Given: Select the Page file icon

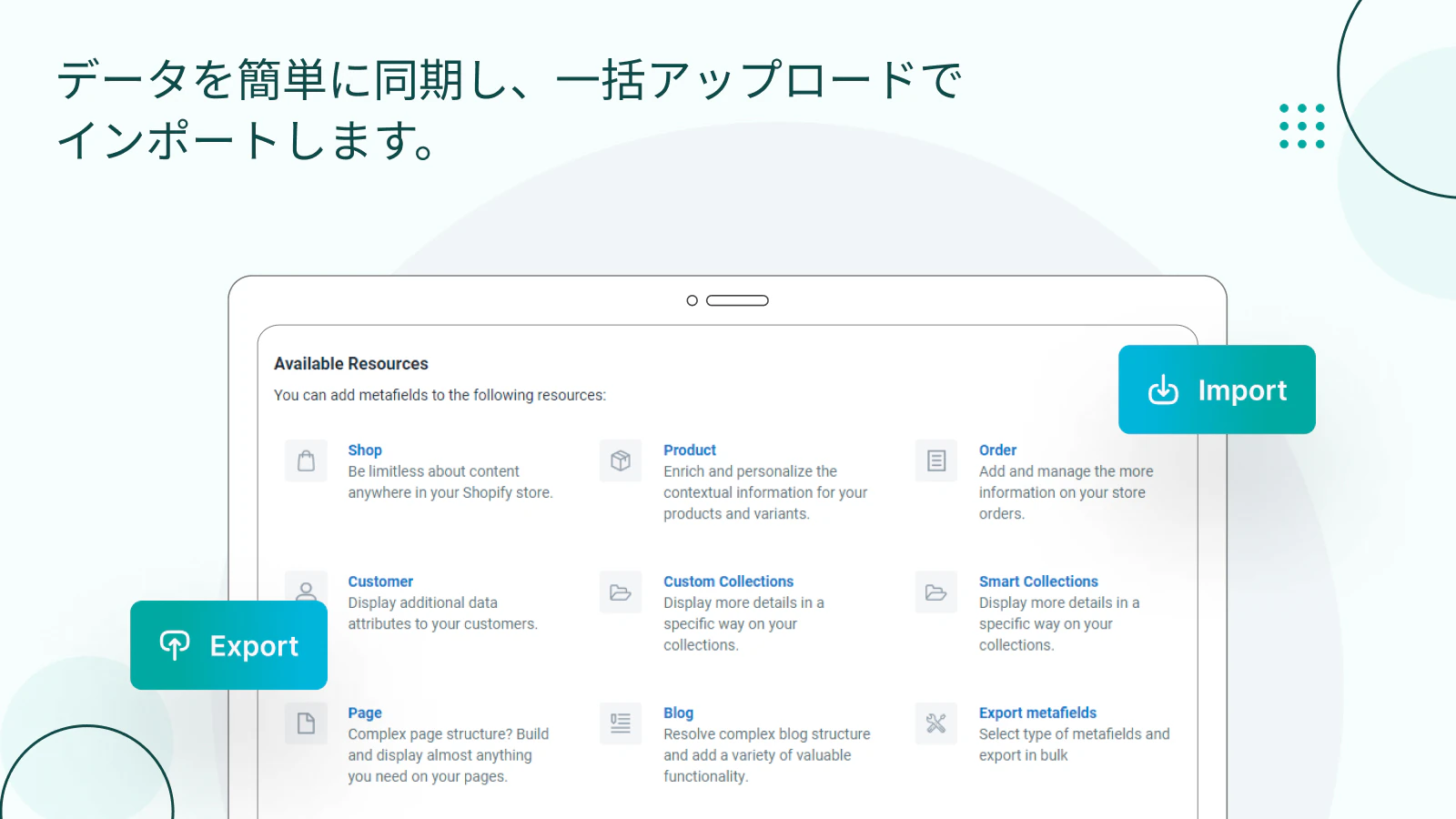Looking at the screenshot, I should click(x=306, y=723).
